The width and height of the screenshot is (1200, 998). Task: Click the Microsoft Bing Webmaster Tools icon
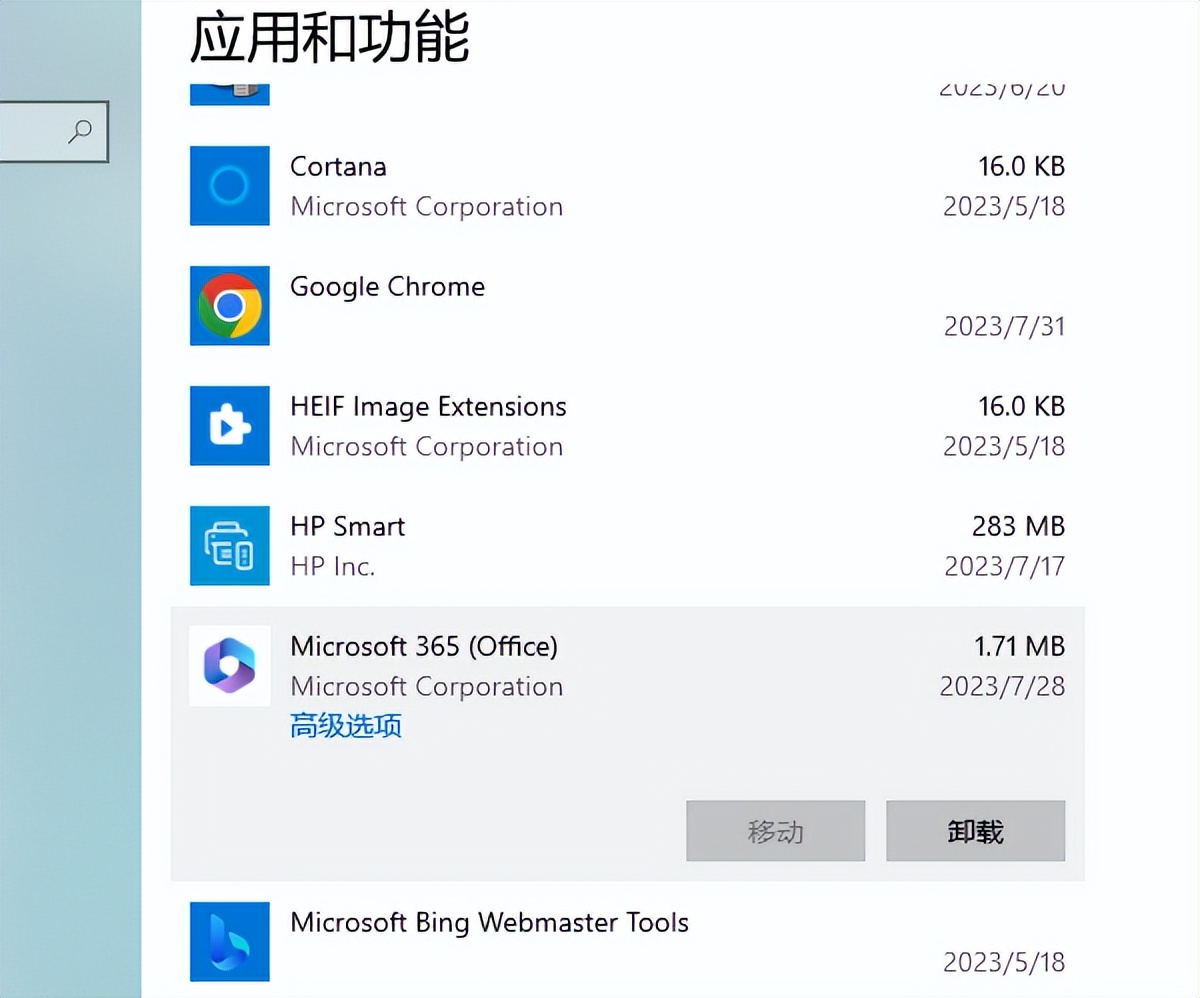pos(229,941)
